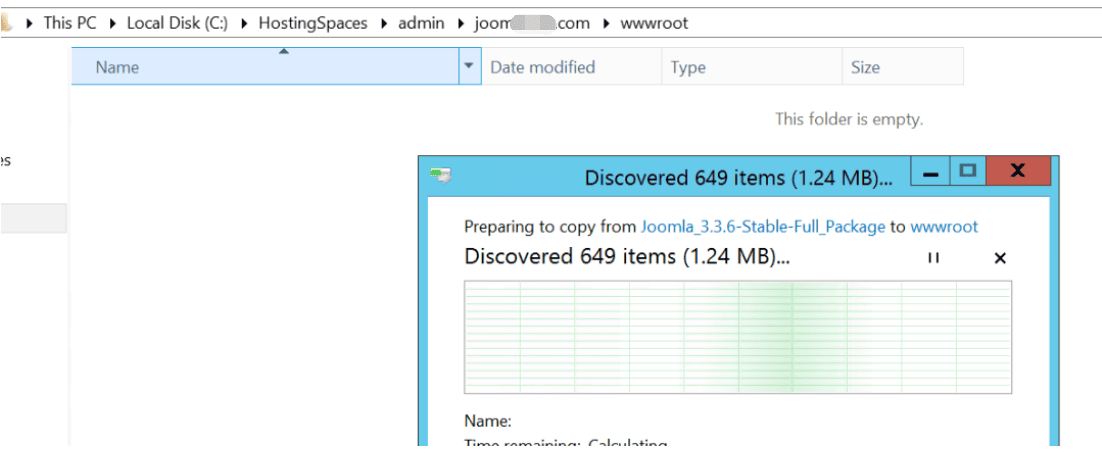Sort by Date modified column

pos(571,67)
